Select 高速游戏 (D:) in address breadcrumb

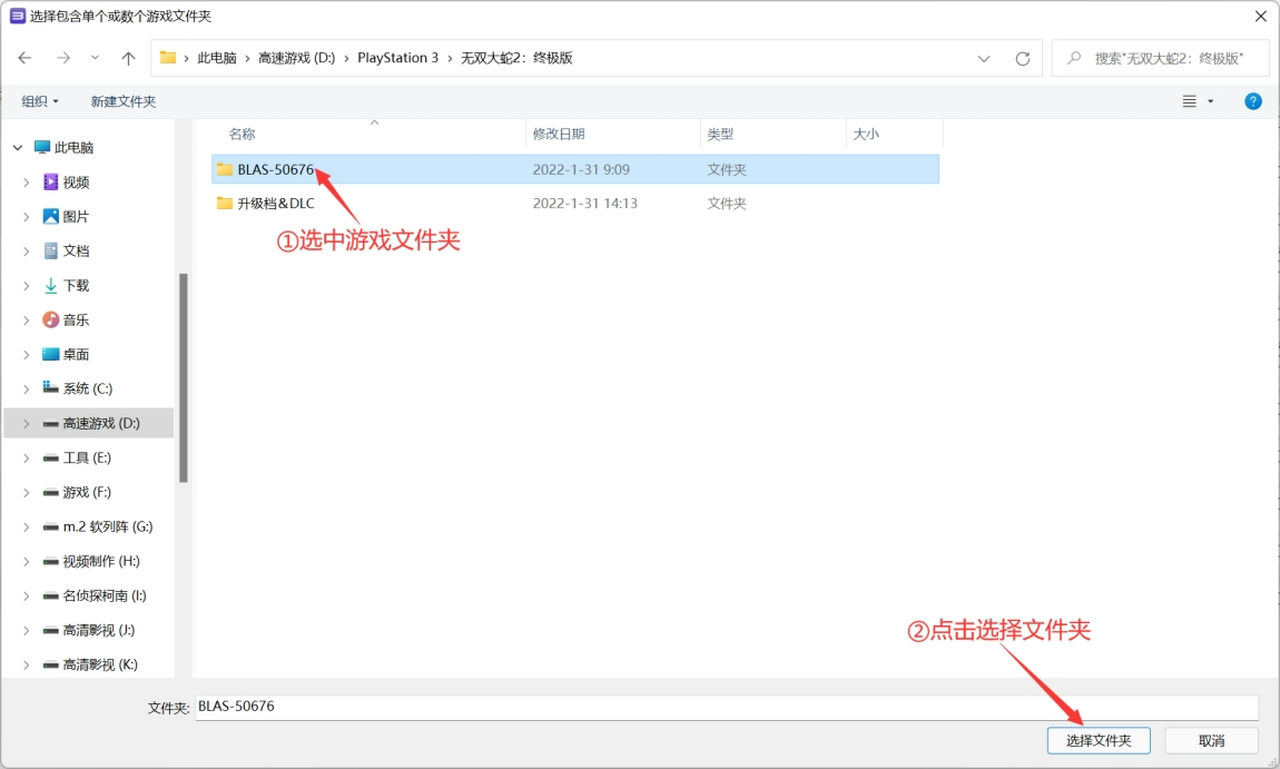297,58
